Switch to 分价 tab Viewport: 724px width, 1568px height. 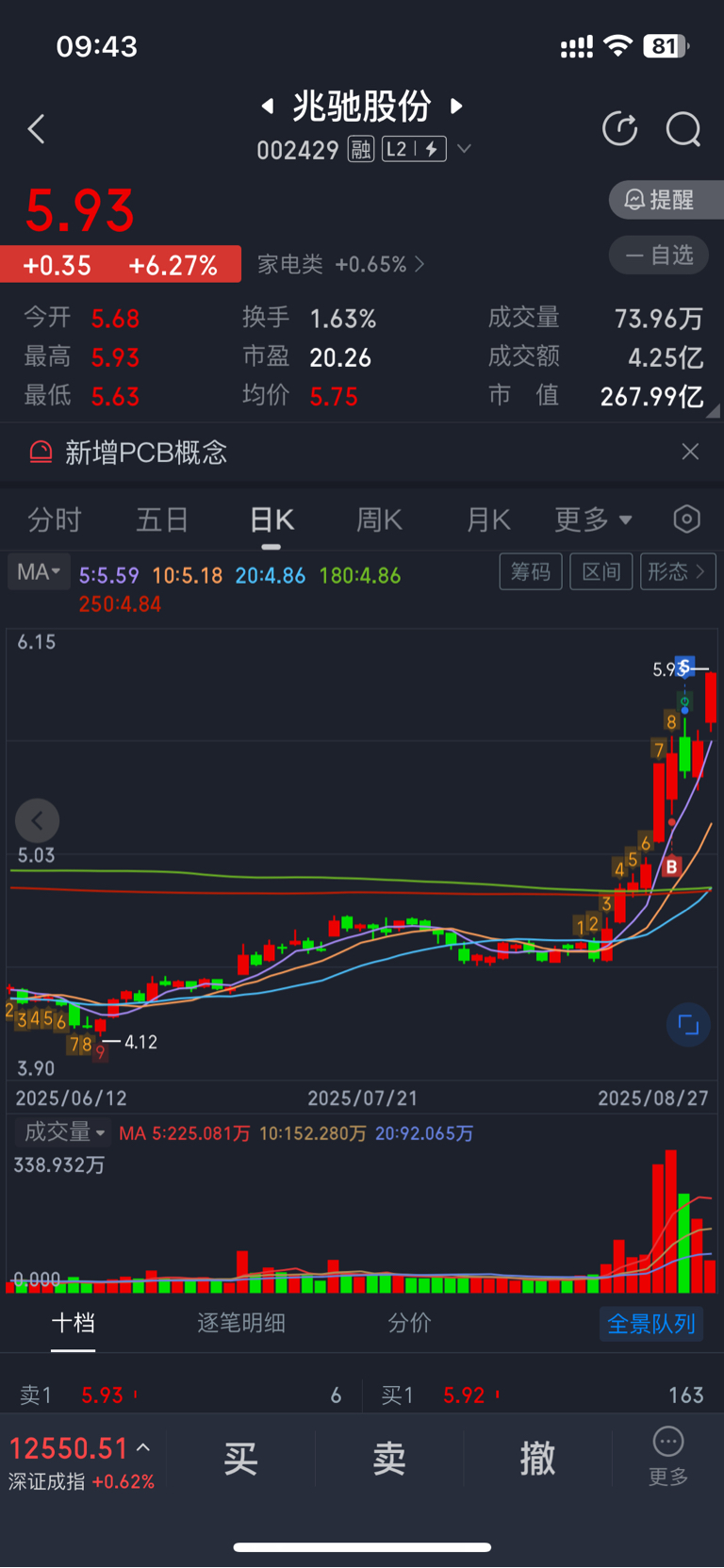(x=409, y=1323)
